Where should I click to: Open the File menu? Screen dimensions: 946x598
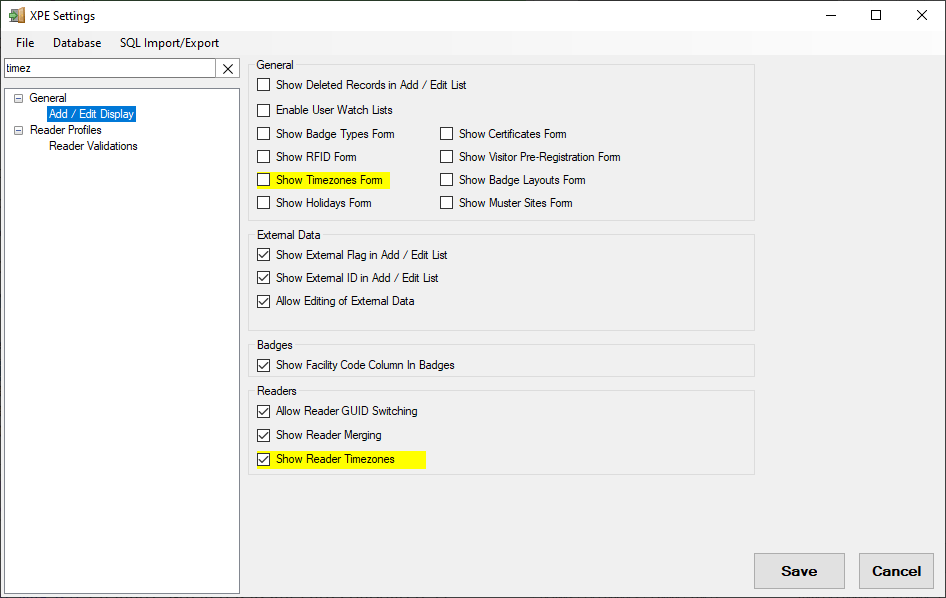point(25,43)
